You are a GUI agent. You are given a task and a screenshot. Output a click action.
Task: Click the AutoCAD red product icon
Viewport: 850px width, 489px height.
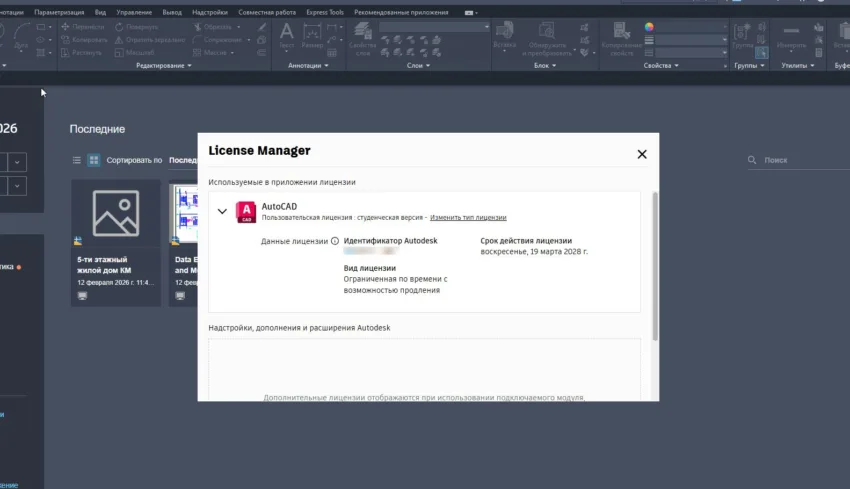pos(246,211)
